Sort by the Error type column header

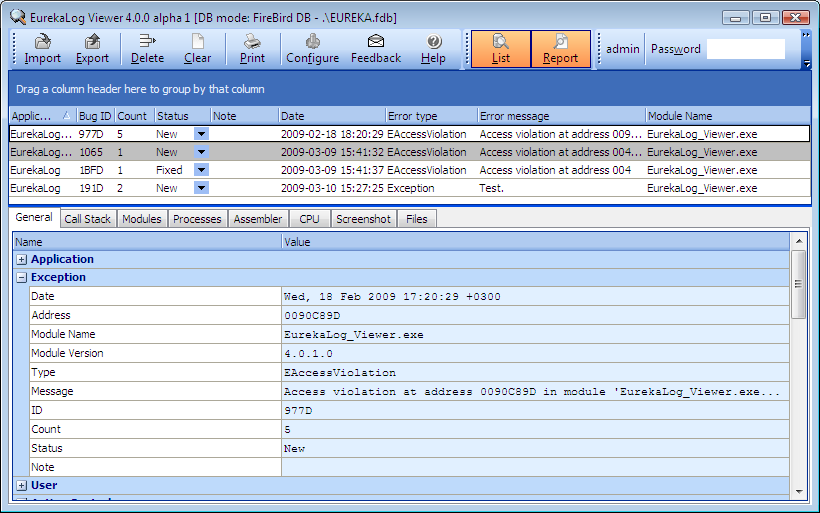point(431,116)
